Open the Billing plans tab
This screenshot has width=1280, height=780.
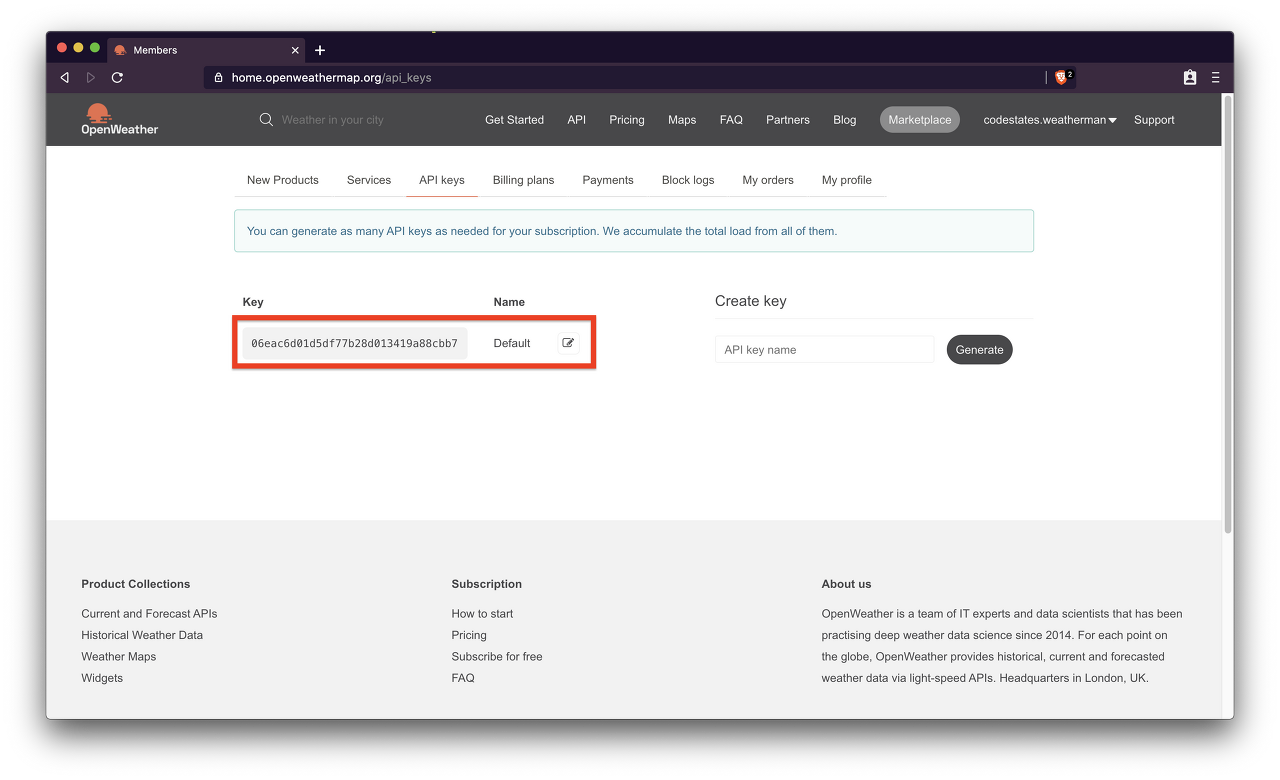coord(523,180)
